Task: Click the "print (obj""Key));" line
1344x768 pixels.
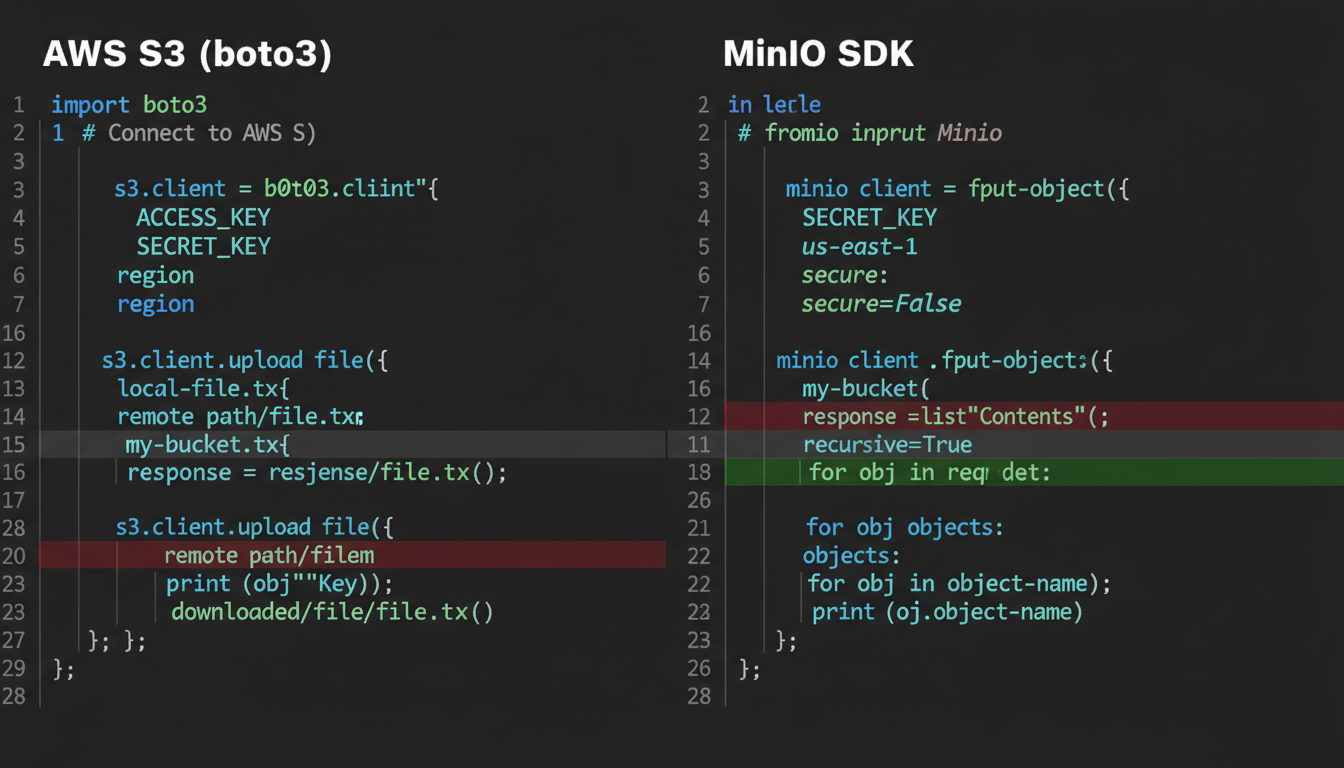Action: [280, 584]
